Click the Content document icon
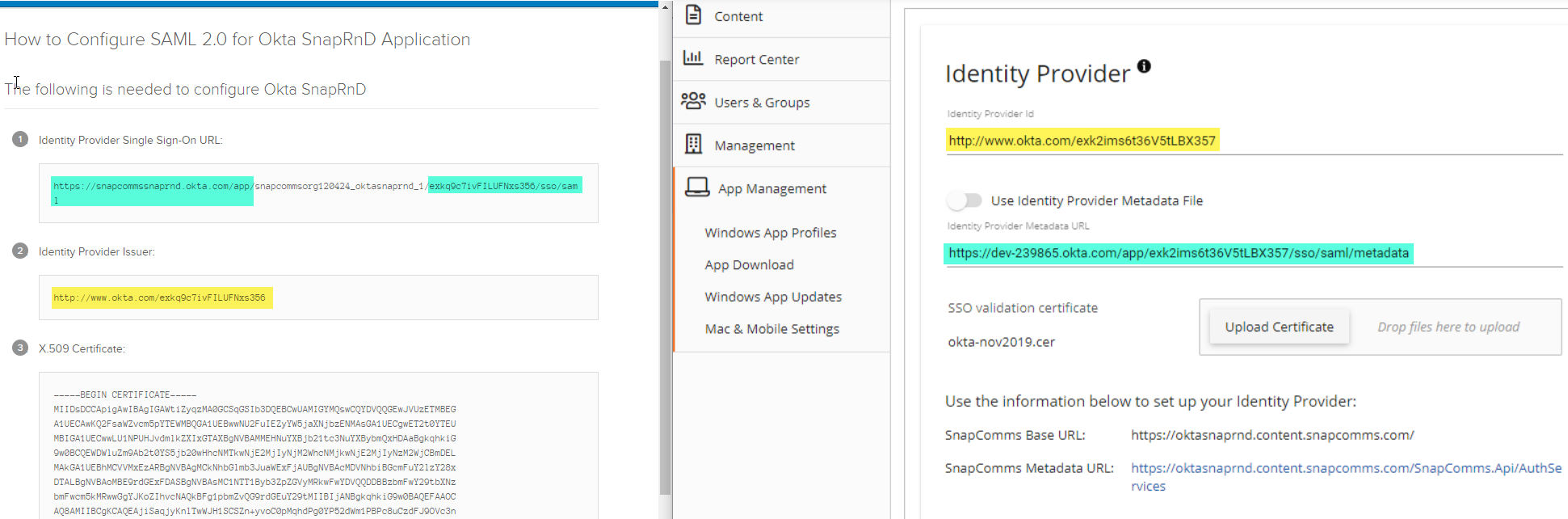The image size is (1568, 519). tap(693, 15)
